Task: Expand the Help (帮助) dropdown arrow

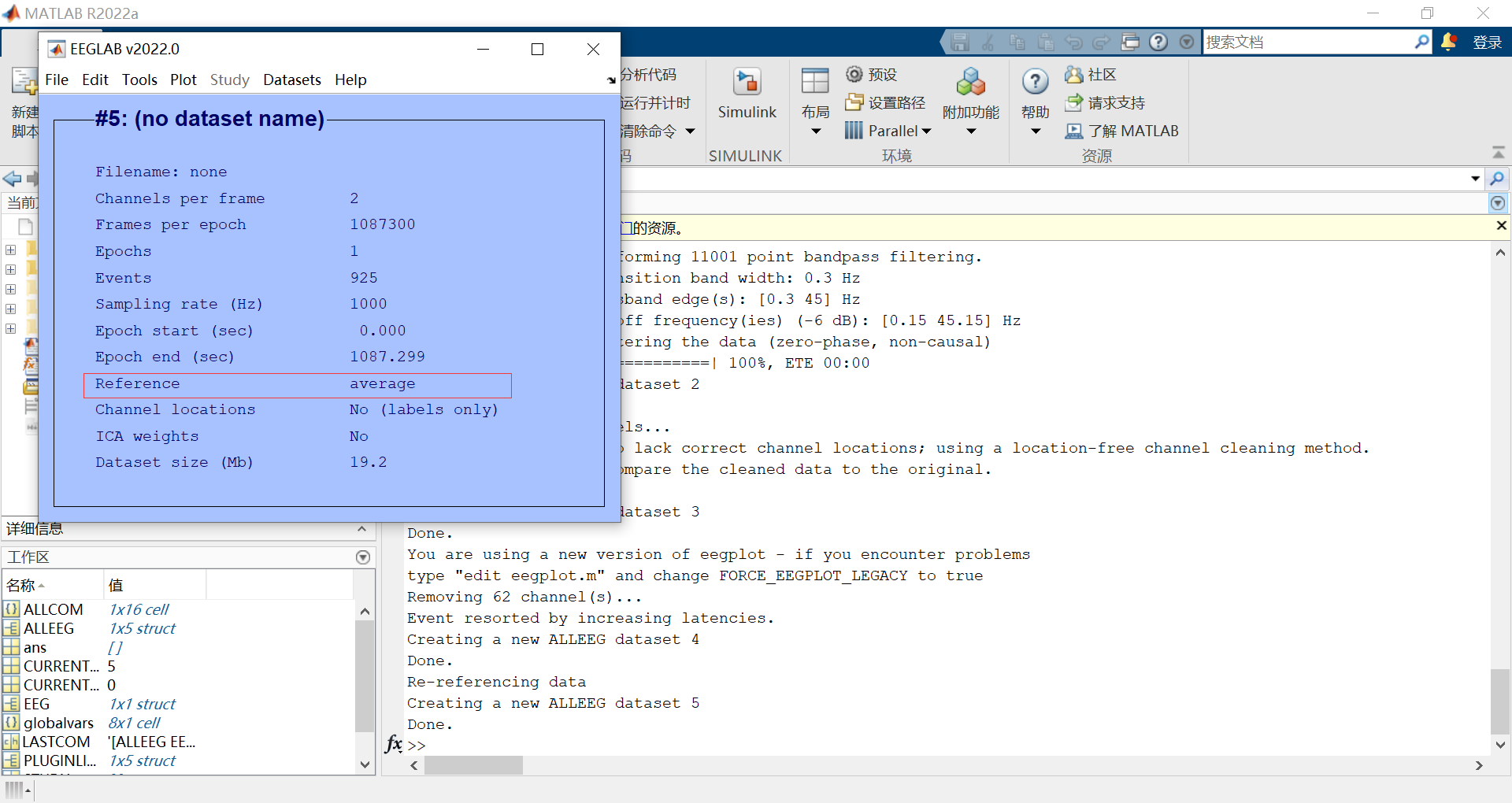Action: pyautogui.click(x=1036, y=131)
